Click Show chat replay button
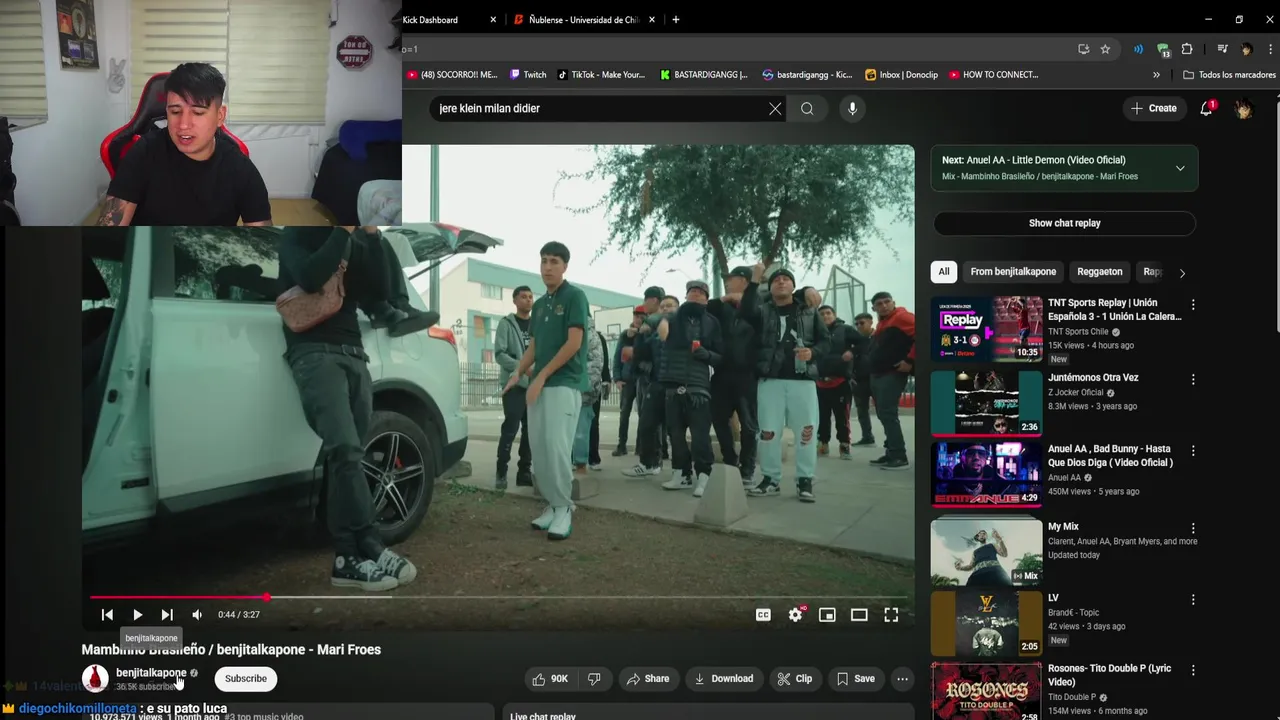The width and height of the screenshot is (1280, 720). point(1064,223)
